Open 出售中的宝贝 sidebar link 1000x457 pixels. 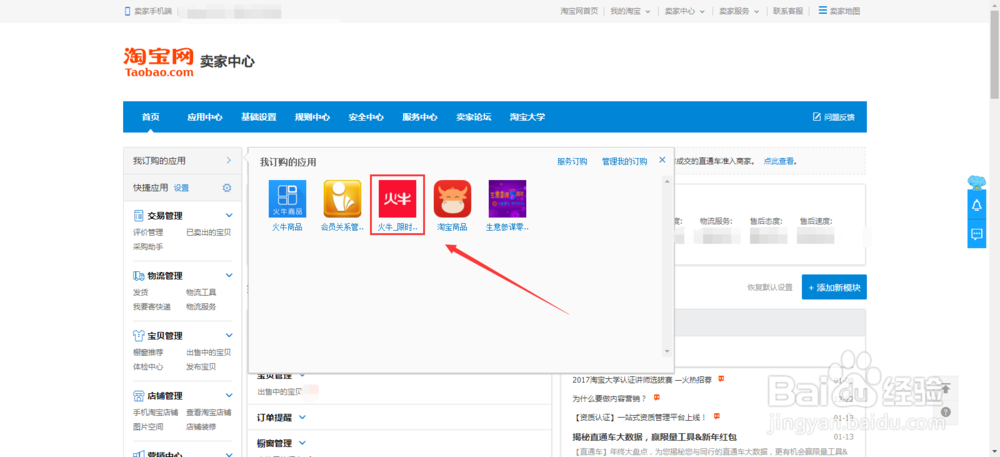click(x=209, y=352)
